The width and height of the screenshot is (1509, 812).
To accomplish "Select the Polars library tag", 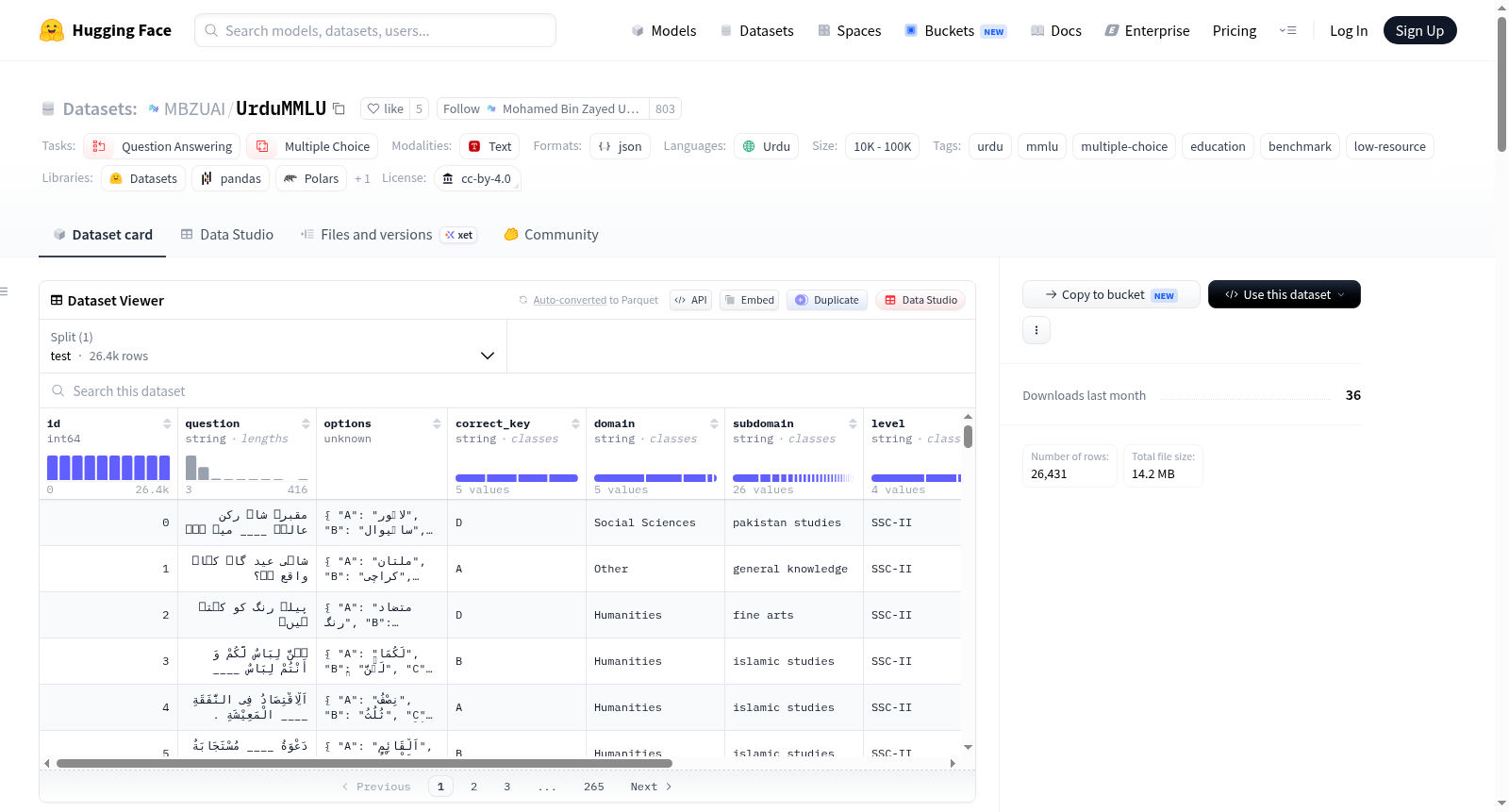I will point(311,178).
